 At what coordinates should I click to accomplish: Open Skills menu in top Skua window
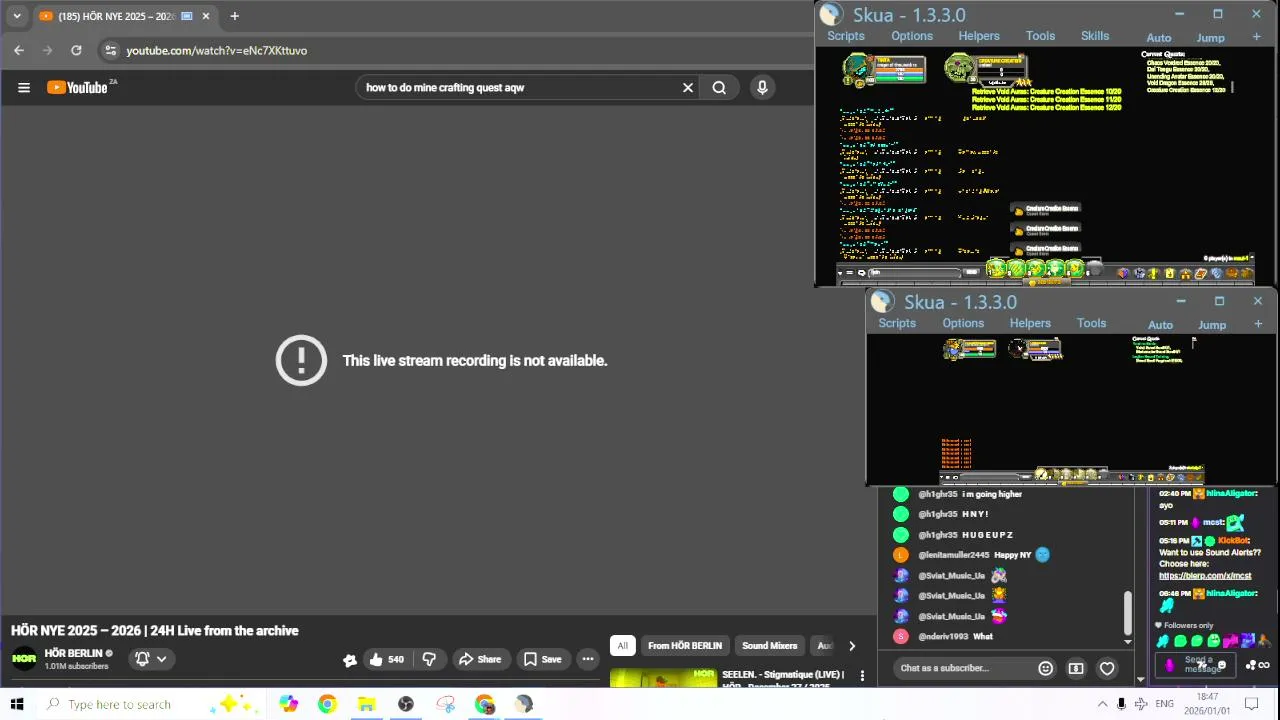pyautogui.click(x=1095, y=36)
